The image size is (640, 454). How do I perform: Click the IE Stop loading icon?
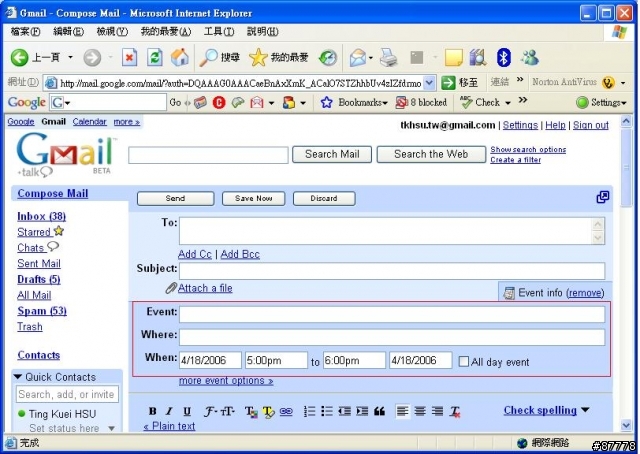click(x=129, y=58)
